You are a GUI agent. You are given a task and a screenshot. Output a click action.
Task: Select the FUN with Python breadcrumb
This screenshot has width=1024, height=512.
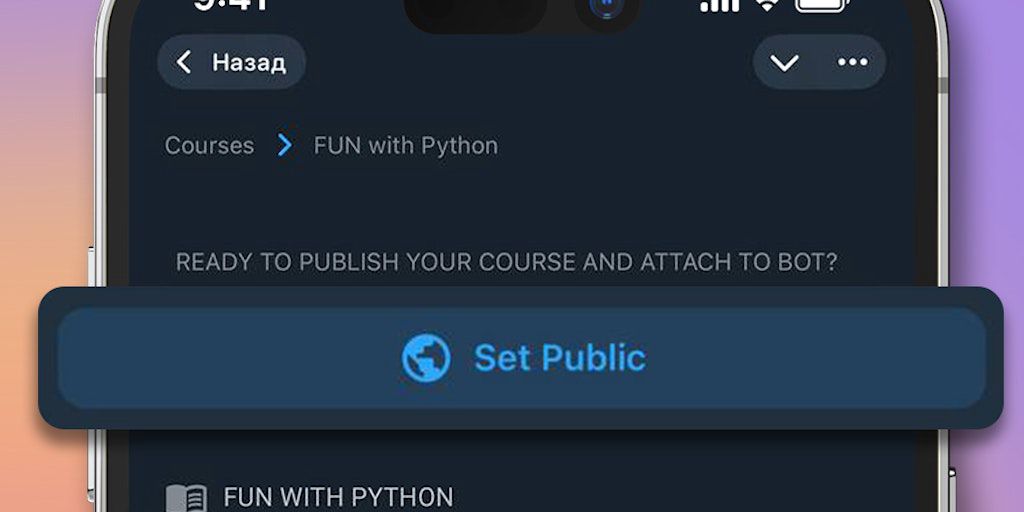[405, 145]
